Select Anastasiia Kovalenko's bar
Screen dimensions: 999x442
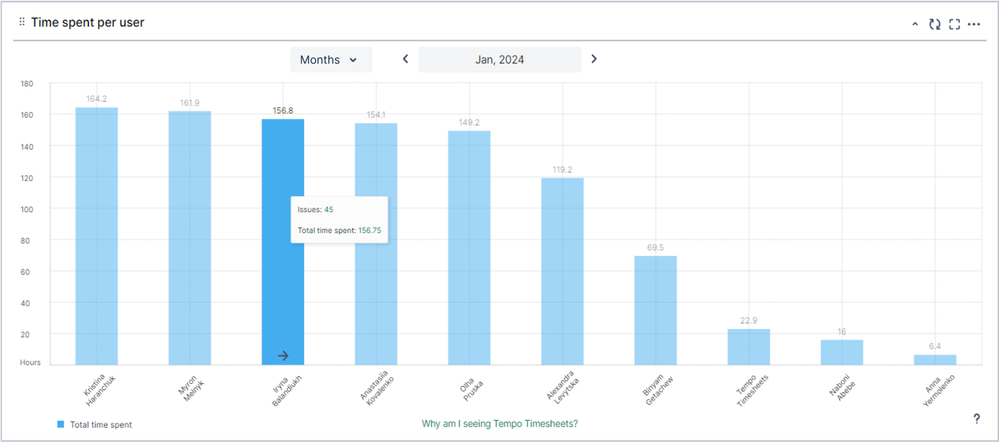tap(376, 244)
